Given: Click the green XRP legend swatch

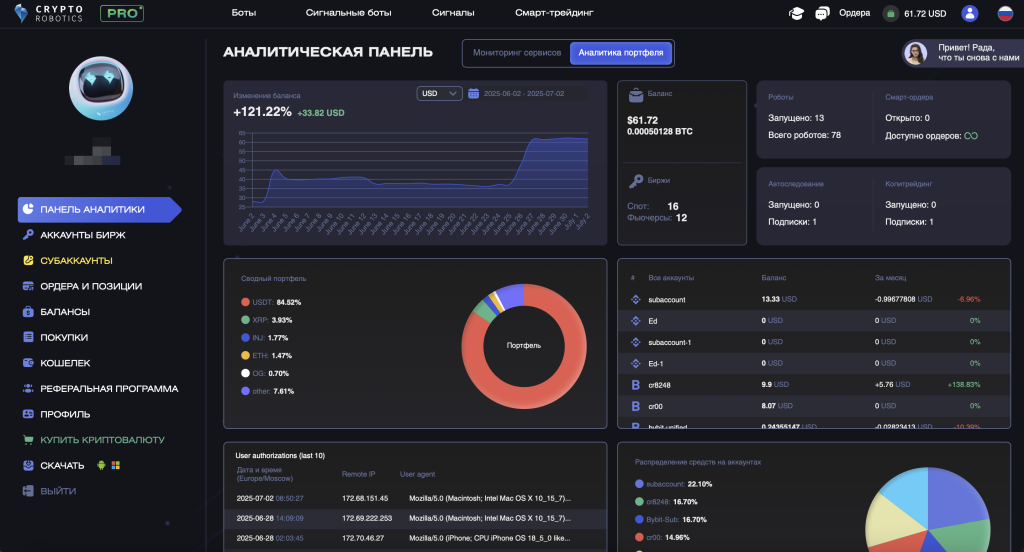Looking at the screenshot, I should (x=246, y=319).
